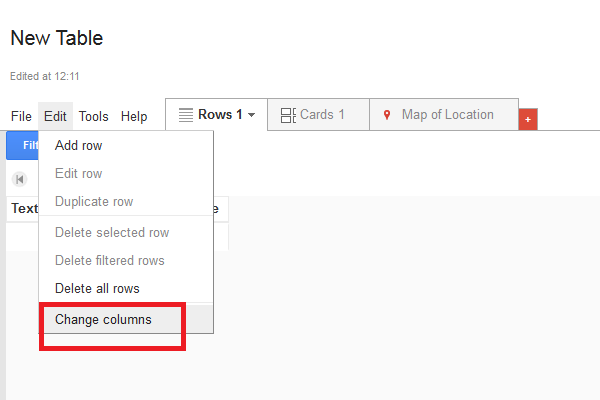Close the open Edit menu

click(x=55, y=116)
